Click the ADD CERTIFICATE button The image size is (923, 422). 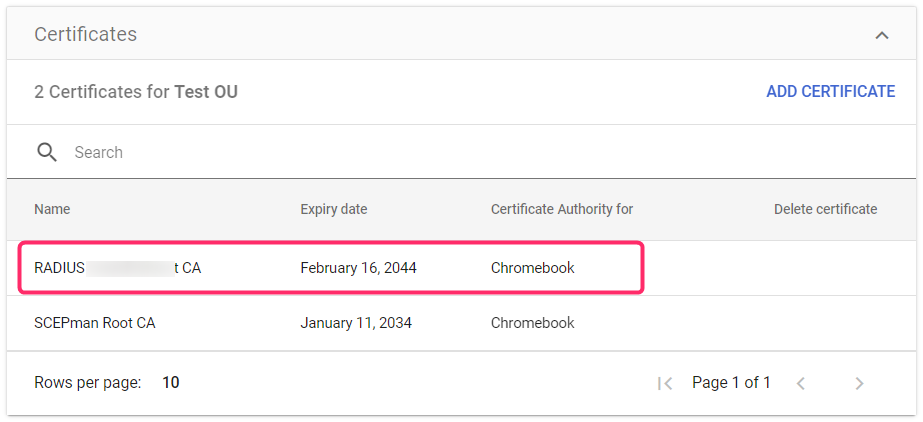click(x=830, y=92)
